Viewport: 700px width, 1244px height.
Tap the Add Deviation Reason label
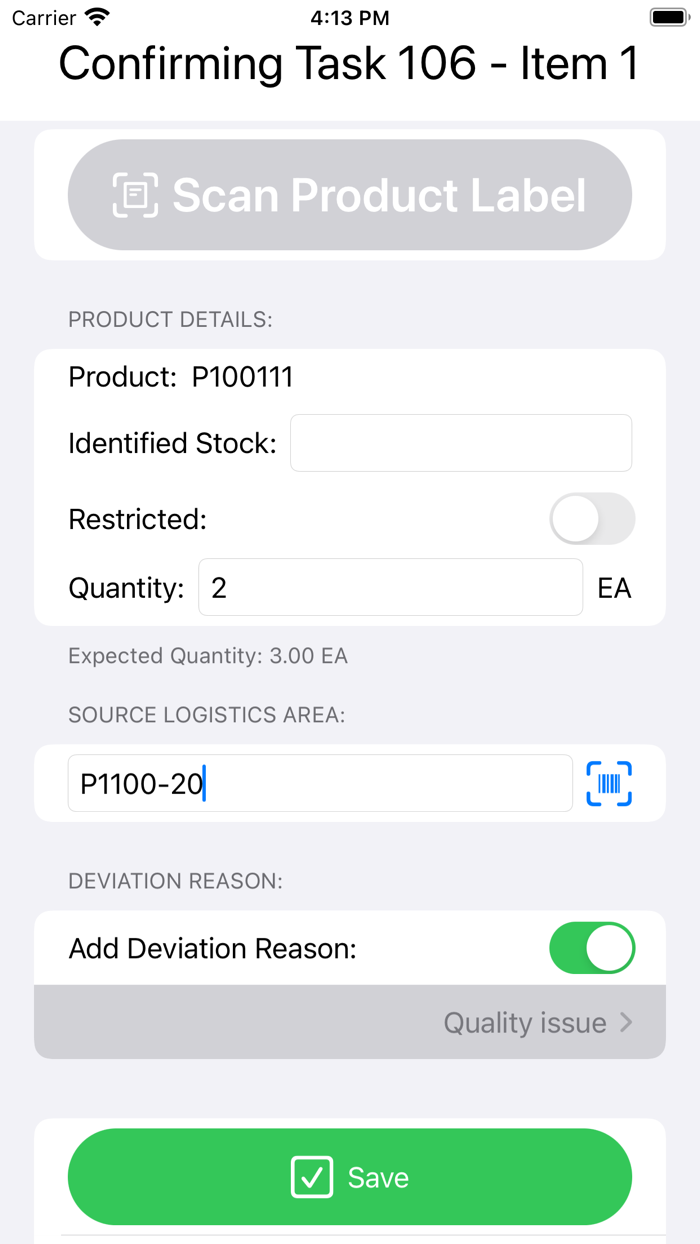click(x=212, y=948)
